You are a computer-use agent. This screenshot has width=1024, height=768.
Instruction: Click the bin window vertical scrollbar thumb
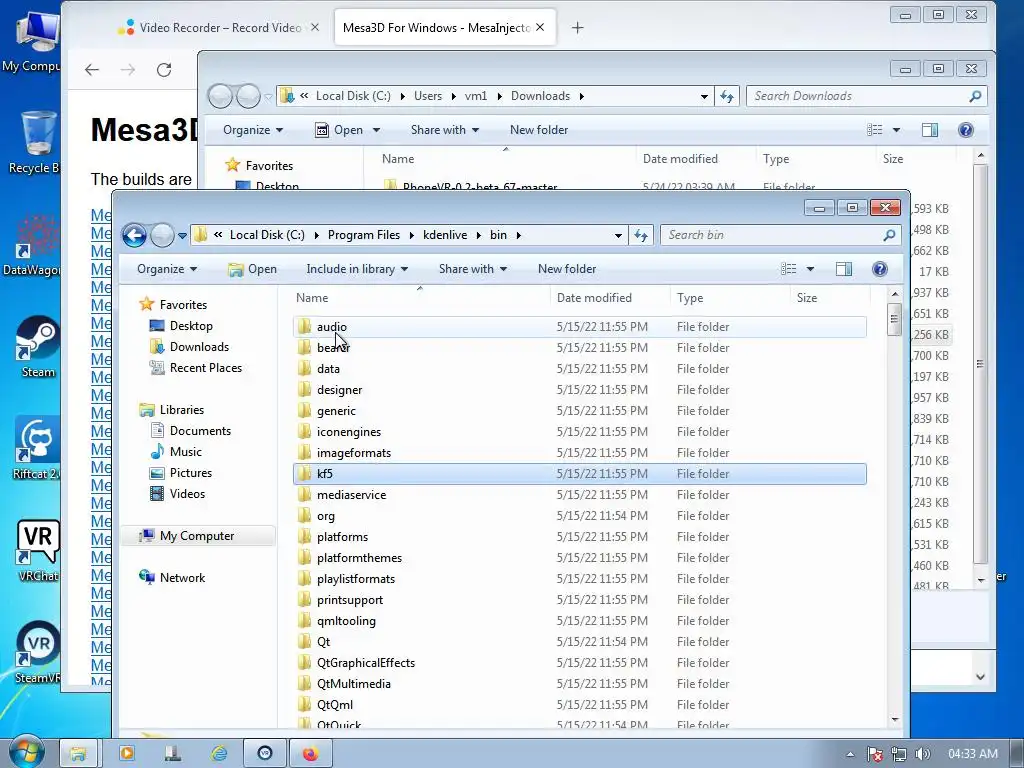[895, 320]
